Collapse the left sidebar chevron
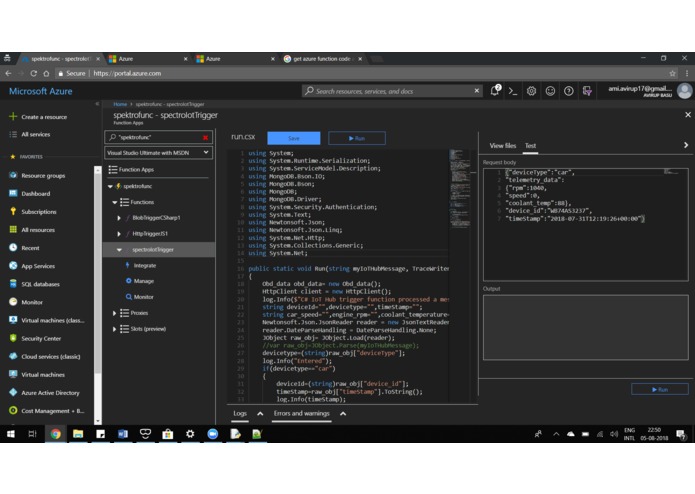The image size is (695, 494). coord(97,104)
